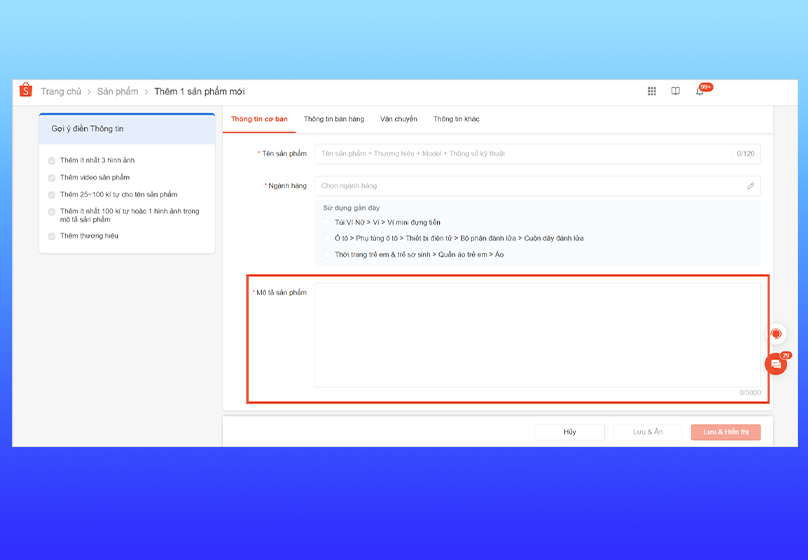This screenshot has height=560, width=808.
Task: Select recent category Túi Ví Nữ radio
Action: pos(327,222)
